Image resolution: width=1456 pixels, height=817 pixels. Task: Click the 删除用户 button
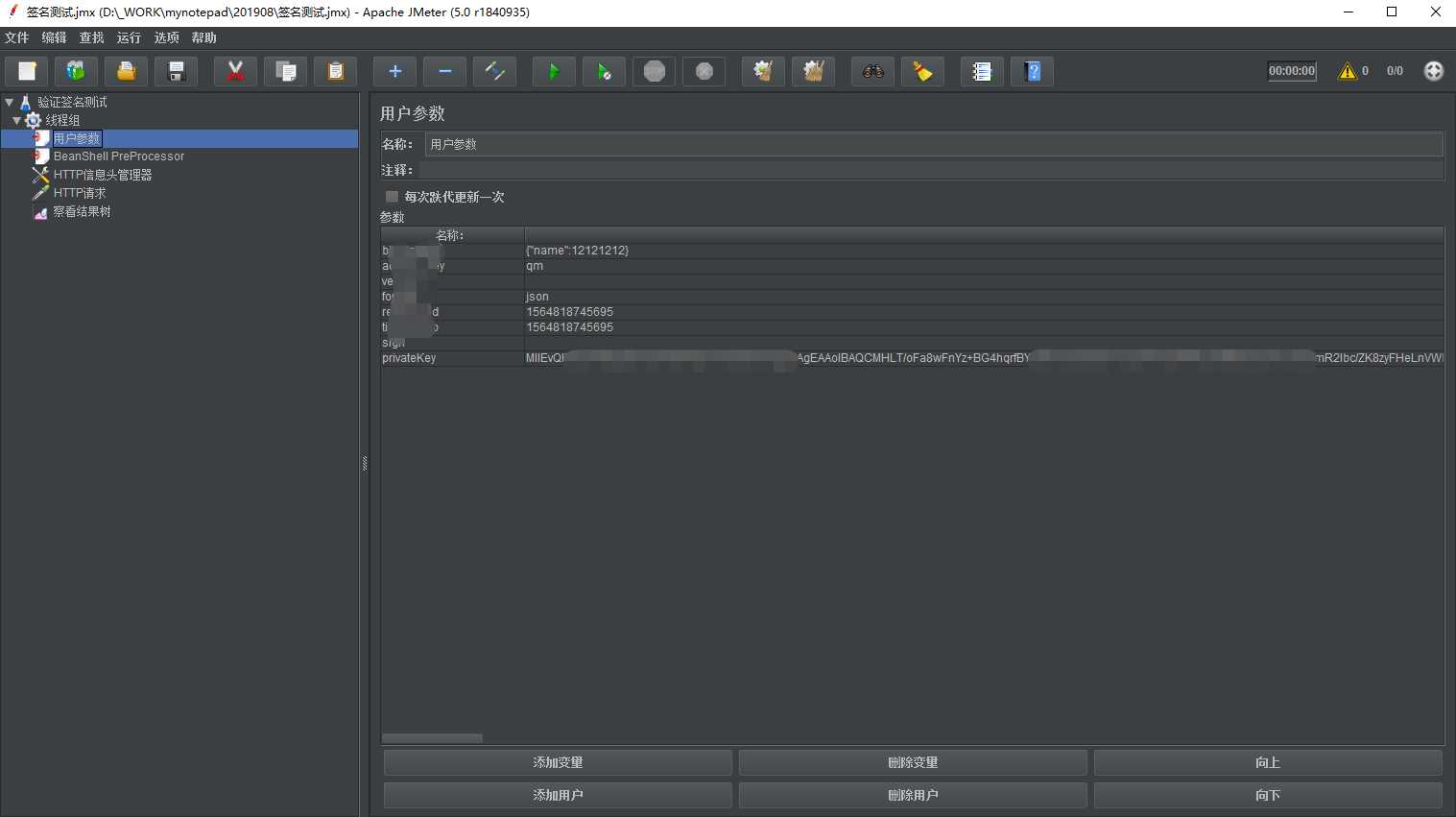(913, 795)
